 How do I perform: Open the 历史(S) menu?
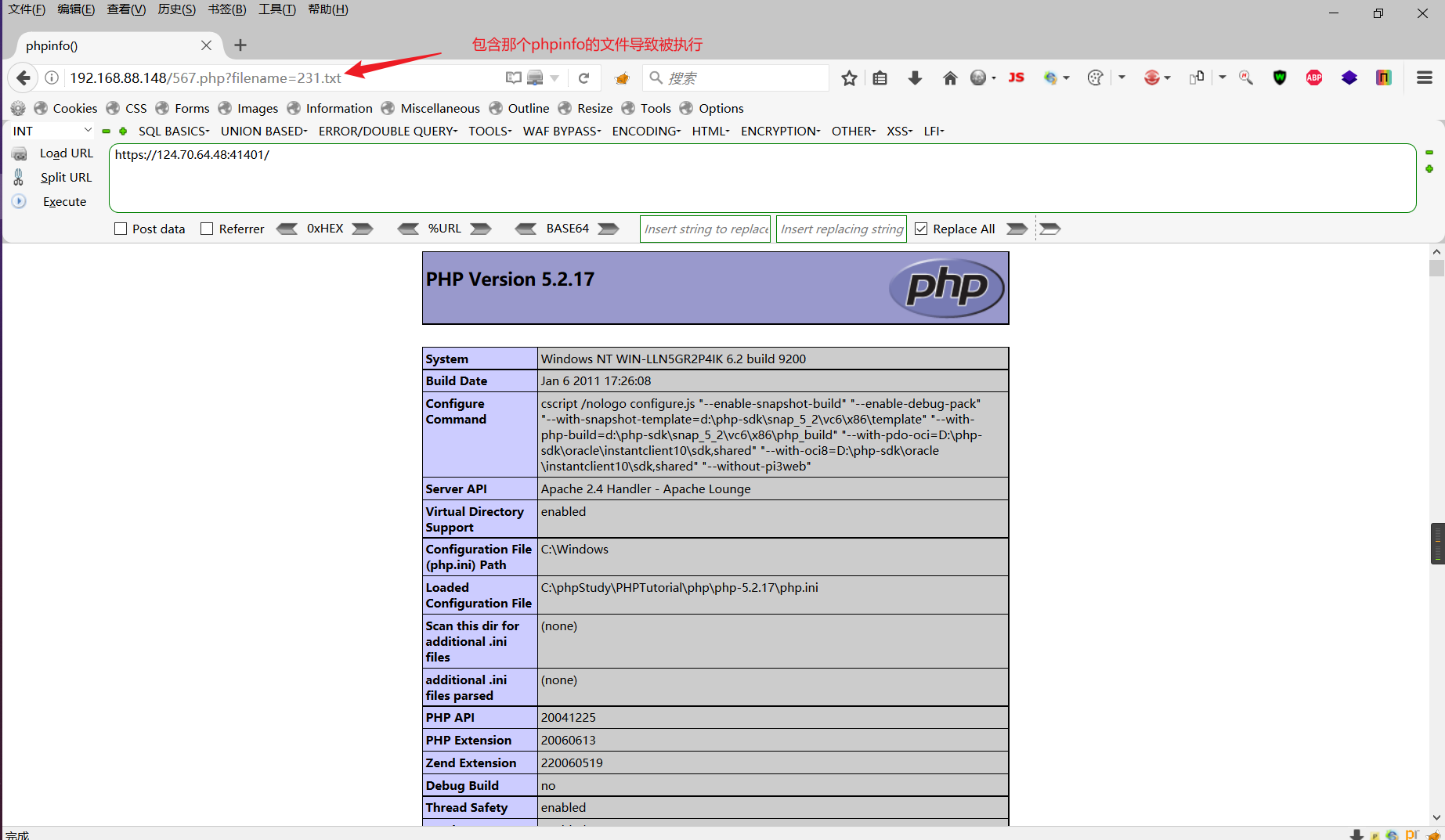pos(176,9)
